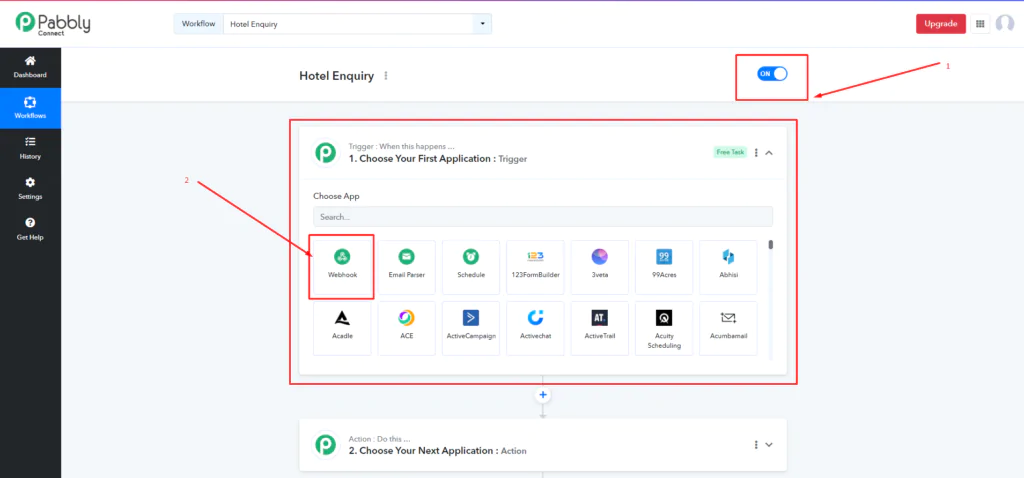This screenshot has height=478, width=1024.
Task: Click the Upgrade button
Action: click(940, 24)
